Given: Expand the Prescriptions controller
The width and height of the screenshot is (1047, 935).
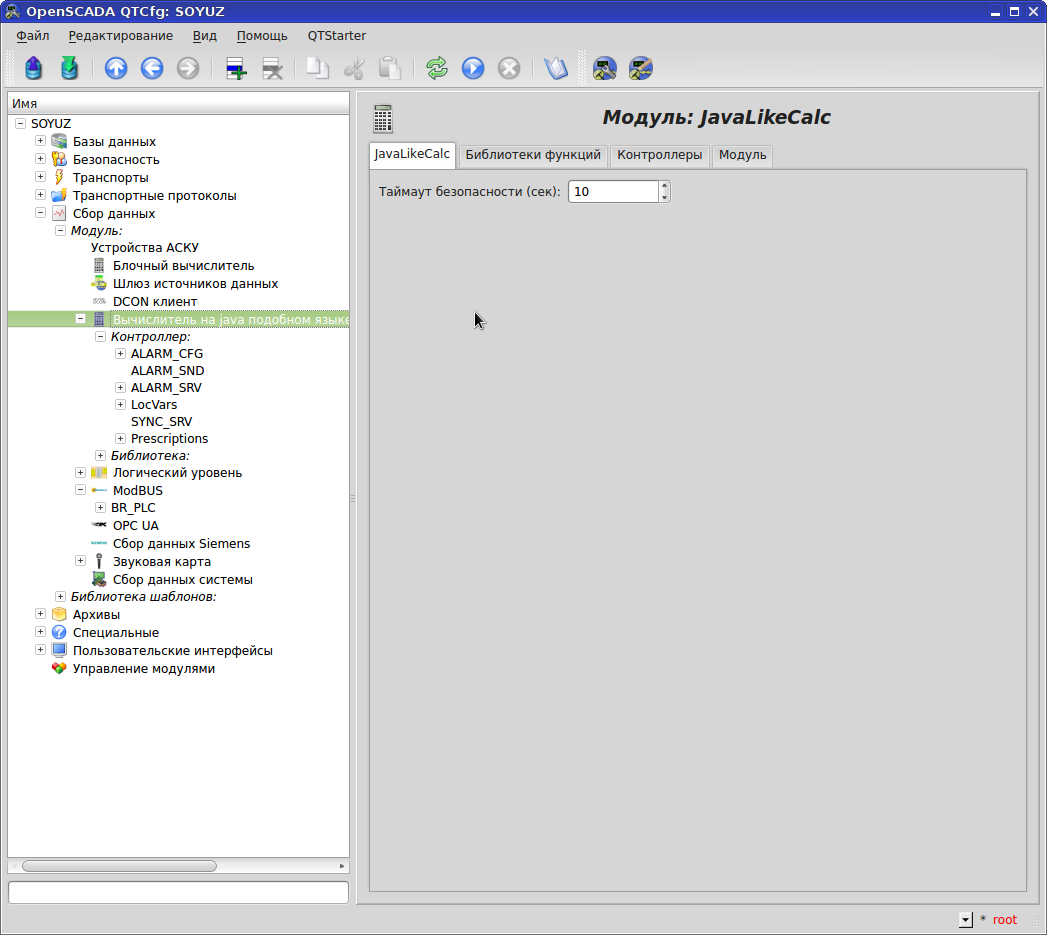Looking at the screenshot, I should 120,439.
